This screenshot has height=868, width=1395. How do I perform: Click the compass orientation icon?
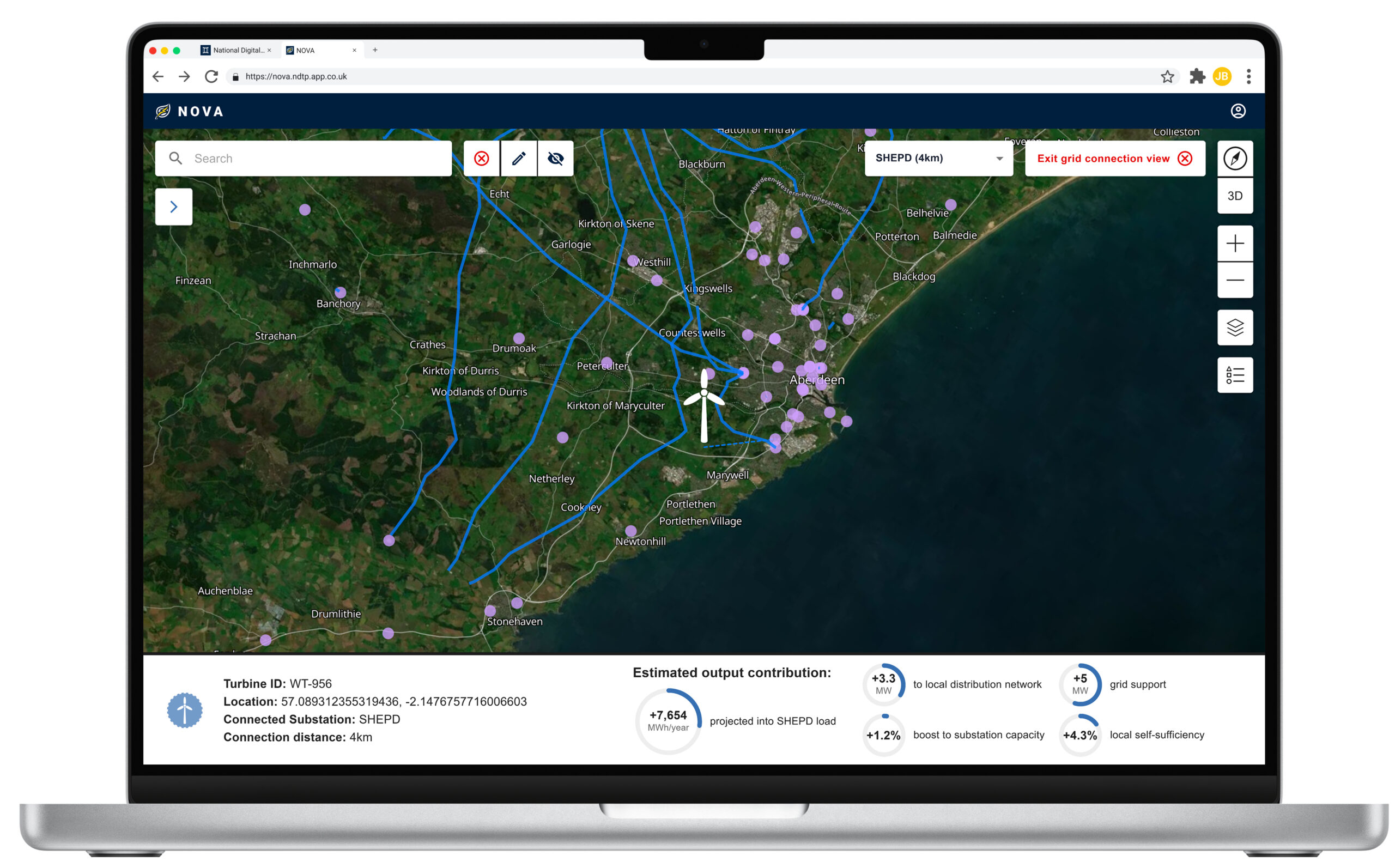tap(1235, 159)
